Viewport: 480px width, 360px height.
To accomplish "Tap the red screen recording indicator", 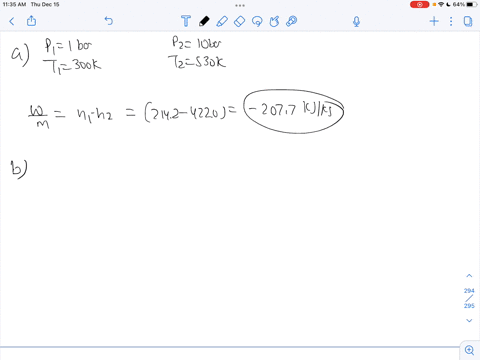I will tap(419, 5).
